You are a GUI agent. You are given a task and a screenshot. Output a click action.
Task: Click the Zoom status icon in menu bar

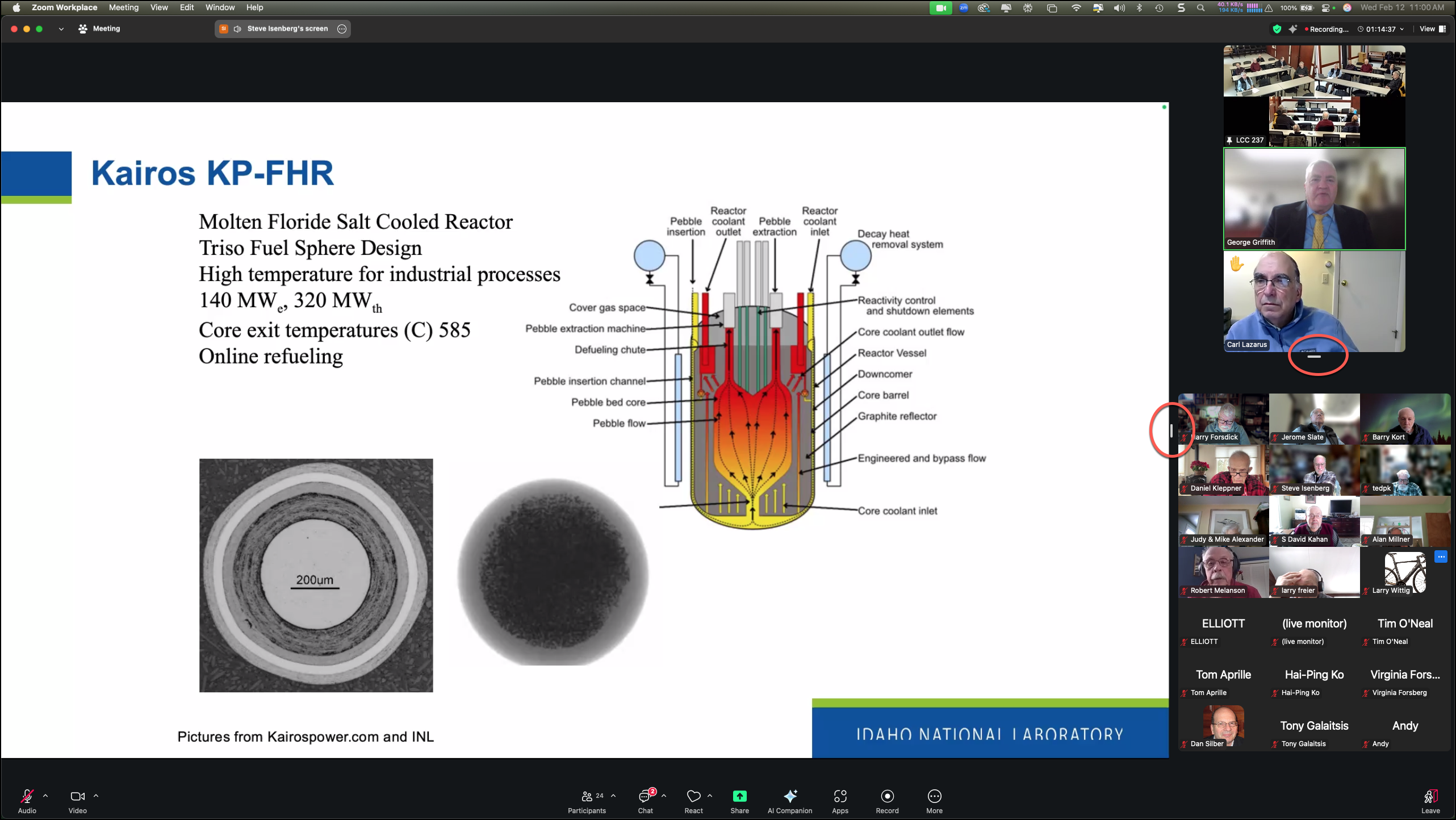click(x=964, y=7)
